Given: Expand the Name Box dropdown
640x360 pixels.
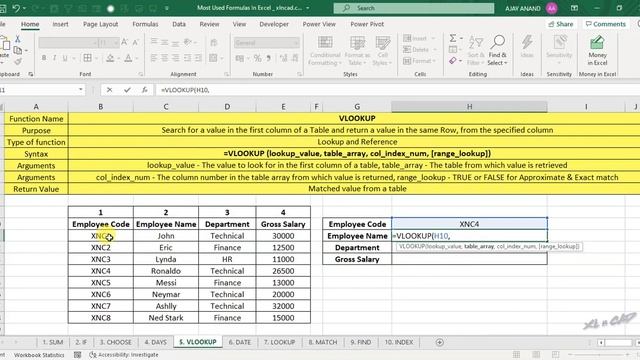Looking at the screenshot, I should pyautogui.click(x=80, y=90).
